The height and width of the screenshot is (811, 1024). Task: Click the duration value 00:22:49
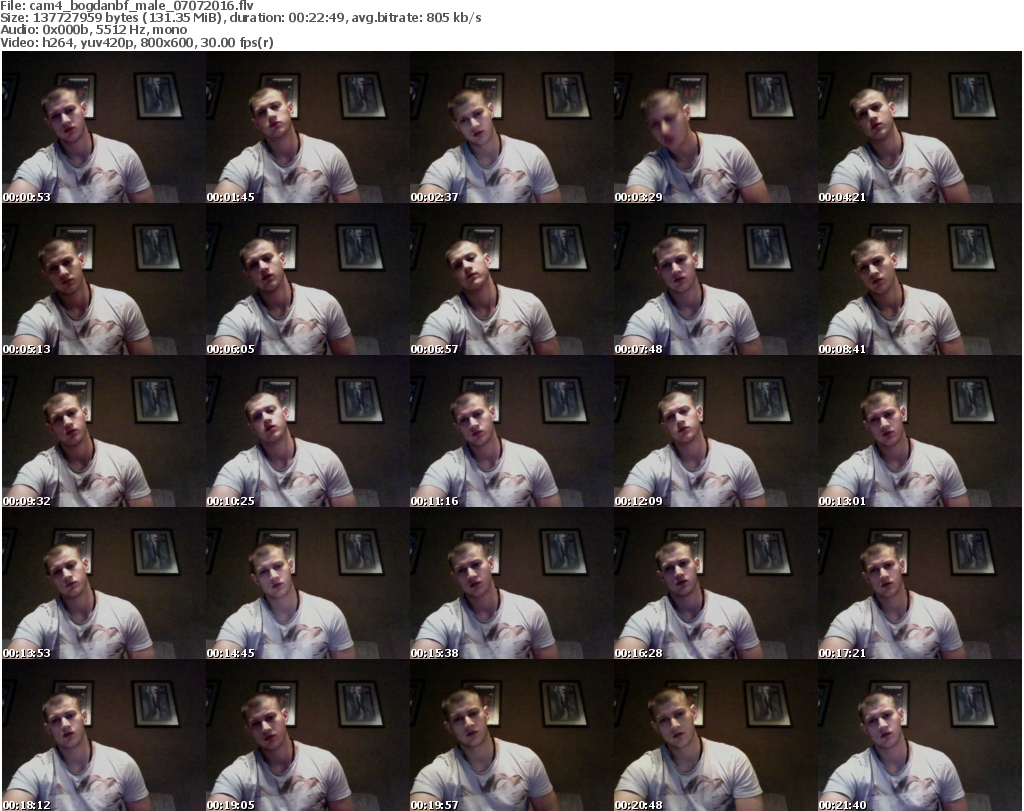317,18
